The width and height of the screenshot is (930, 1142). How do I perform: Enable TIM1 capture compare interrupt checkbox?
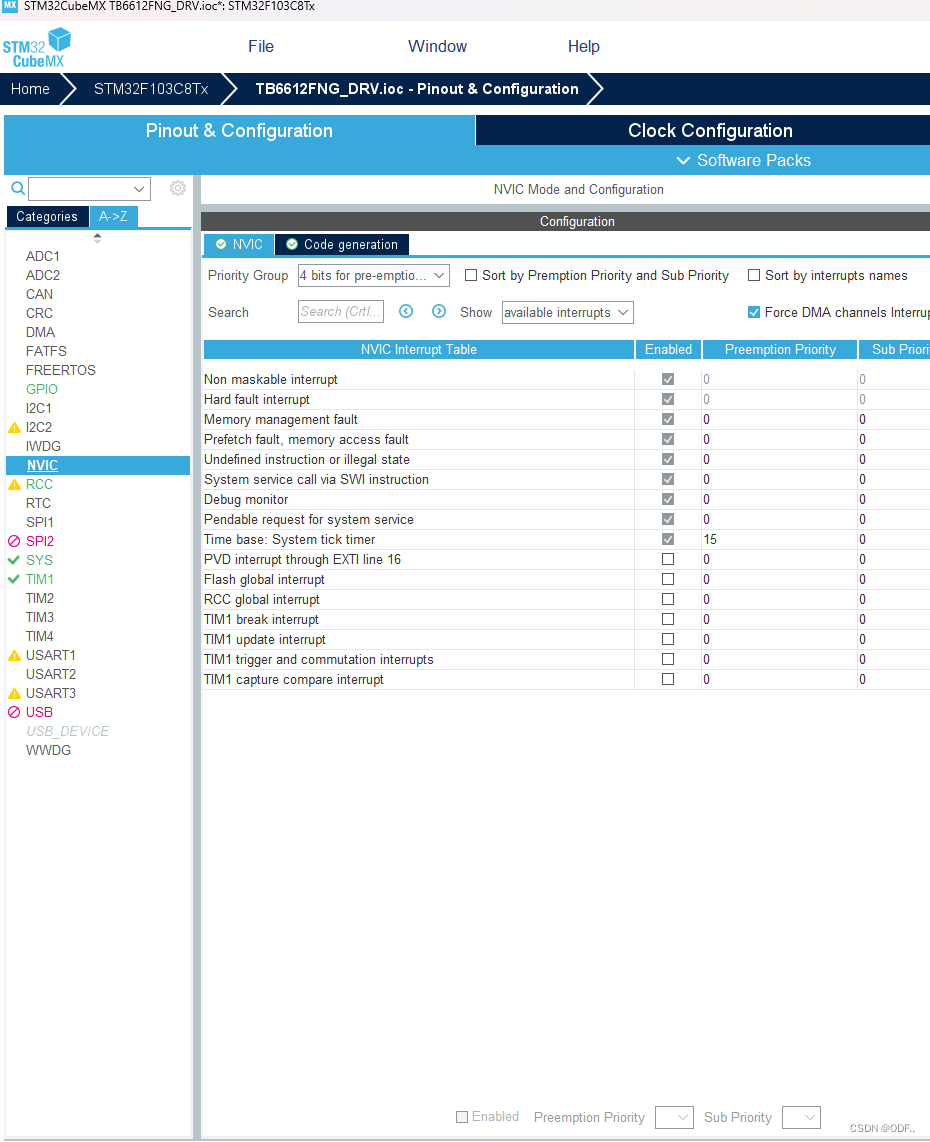pyautogui.click(x=668, y=679)
